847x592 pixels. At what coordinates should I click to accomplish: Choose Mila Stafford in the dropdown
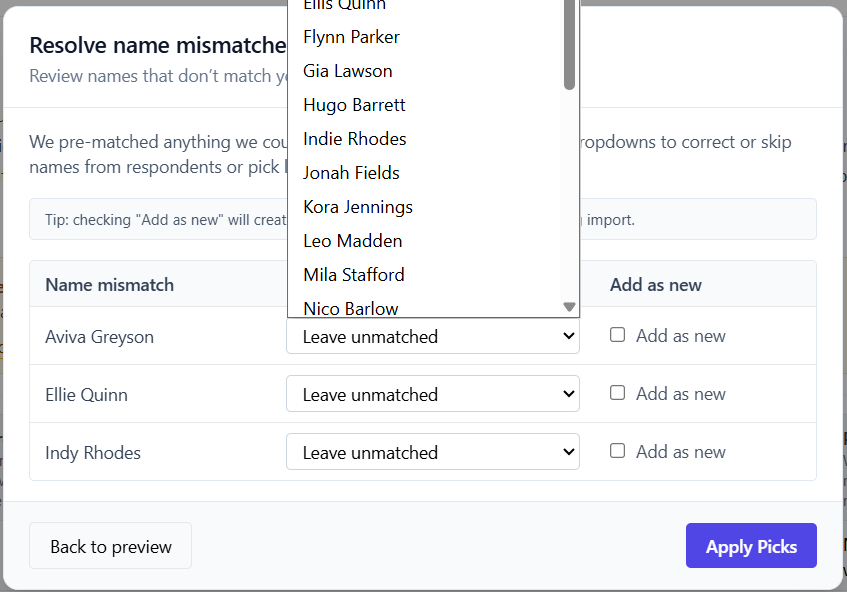(x=353, y=274)
